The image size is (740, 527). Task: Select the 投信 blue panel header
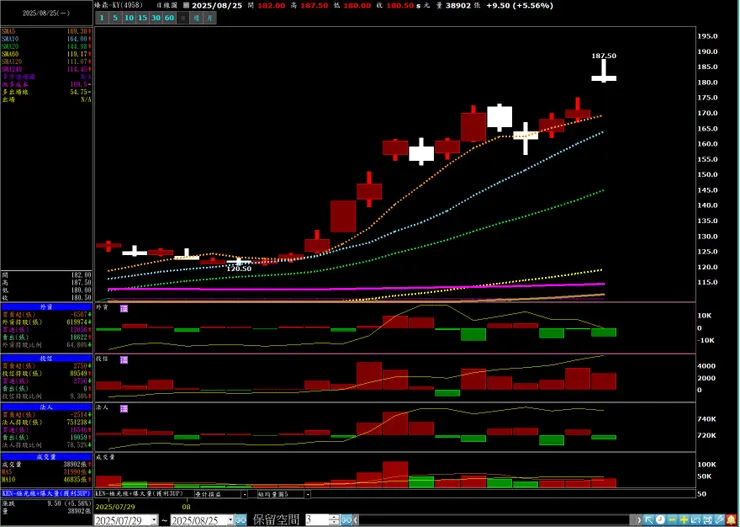coord(46,358)
